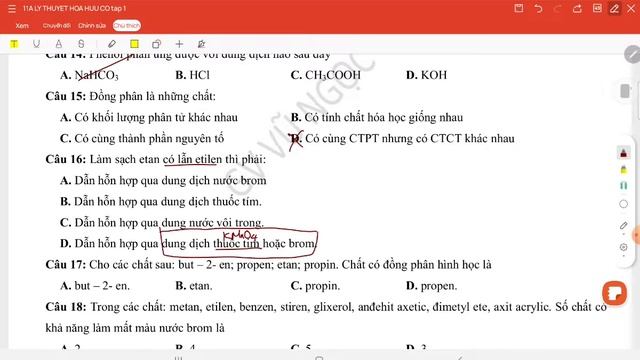This screenshot has height=360, width=640.
Task: Select the teal eraser tool in side panel
Action: click(623, 186)
